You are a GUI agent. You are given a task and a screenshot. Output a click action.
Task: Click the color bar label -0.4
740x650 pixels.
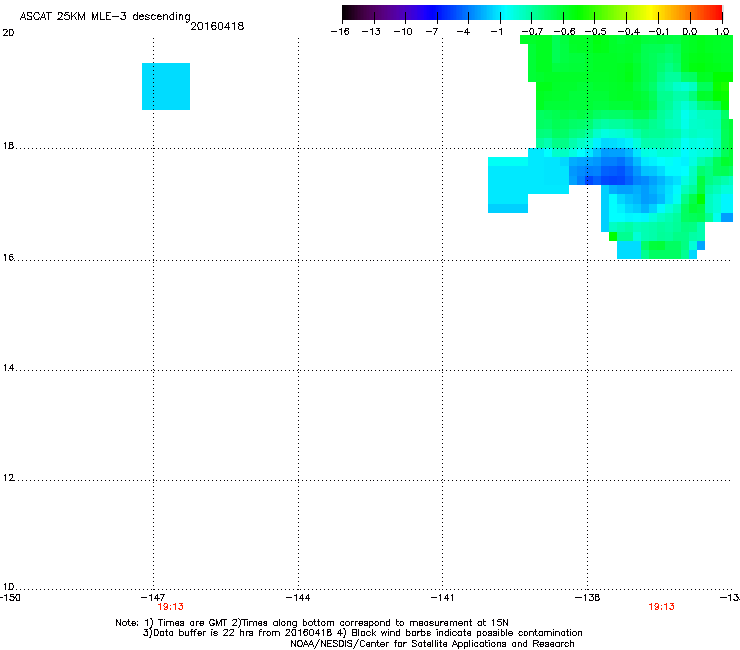tap(629, 32)
